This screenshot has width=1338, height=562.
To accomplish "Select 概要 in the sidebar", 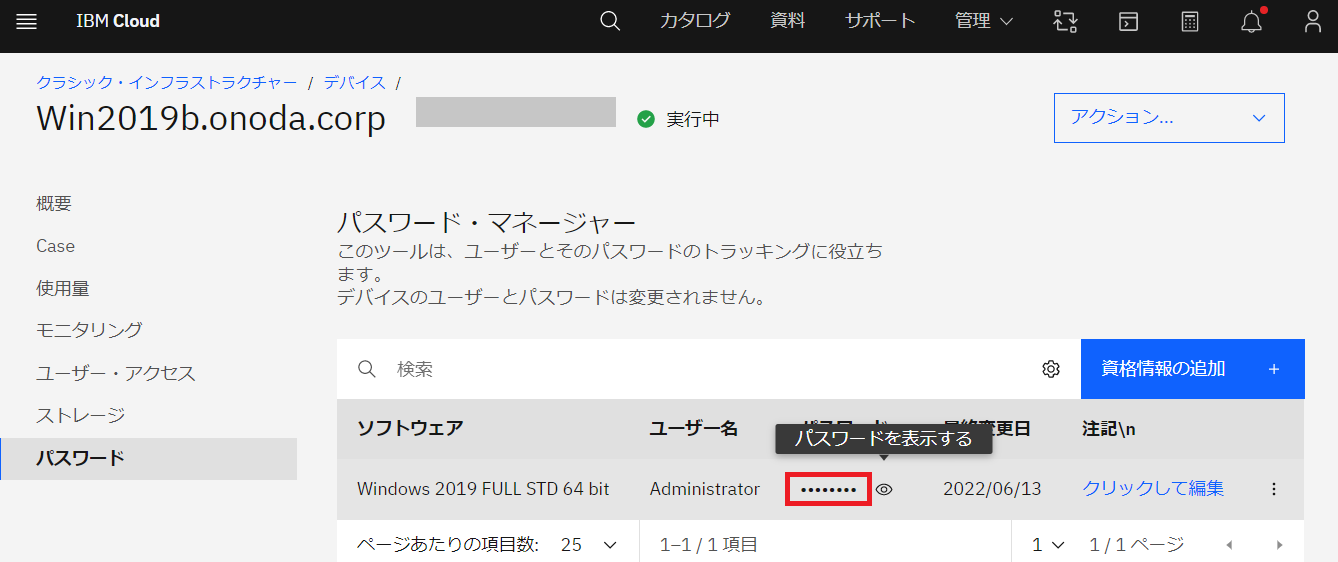I will (54, 204).
